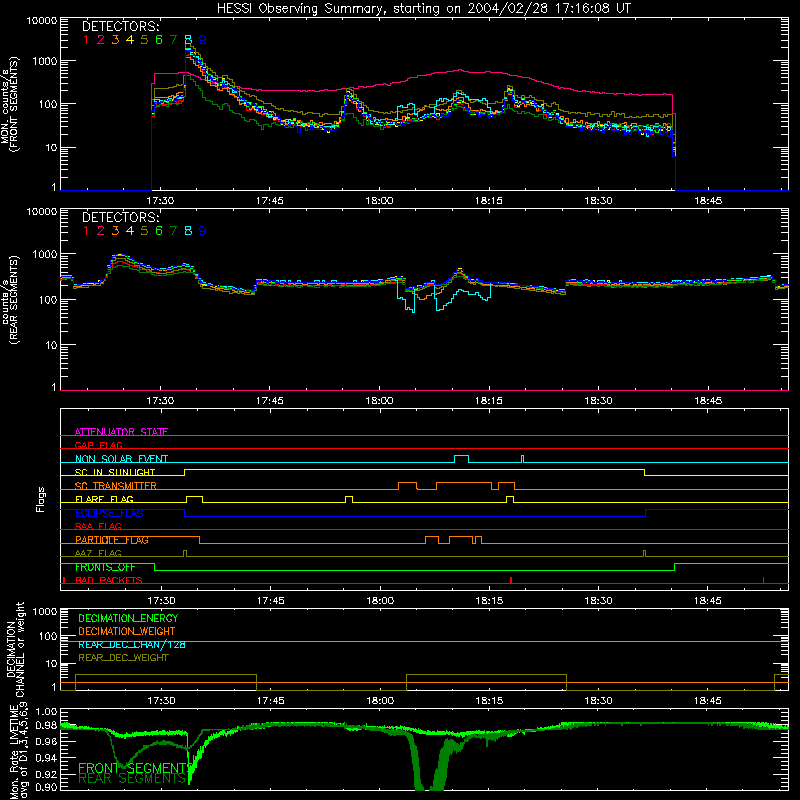800x800 pixels.
Task: Select magenta detector 2 in front segments legend
Action: point(101,40)
